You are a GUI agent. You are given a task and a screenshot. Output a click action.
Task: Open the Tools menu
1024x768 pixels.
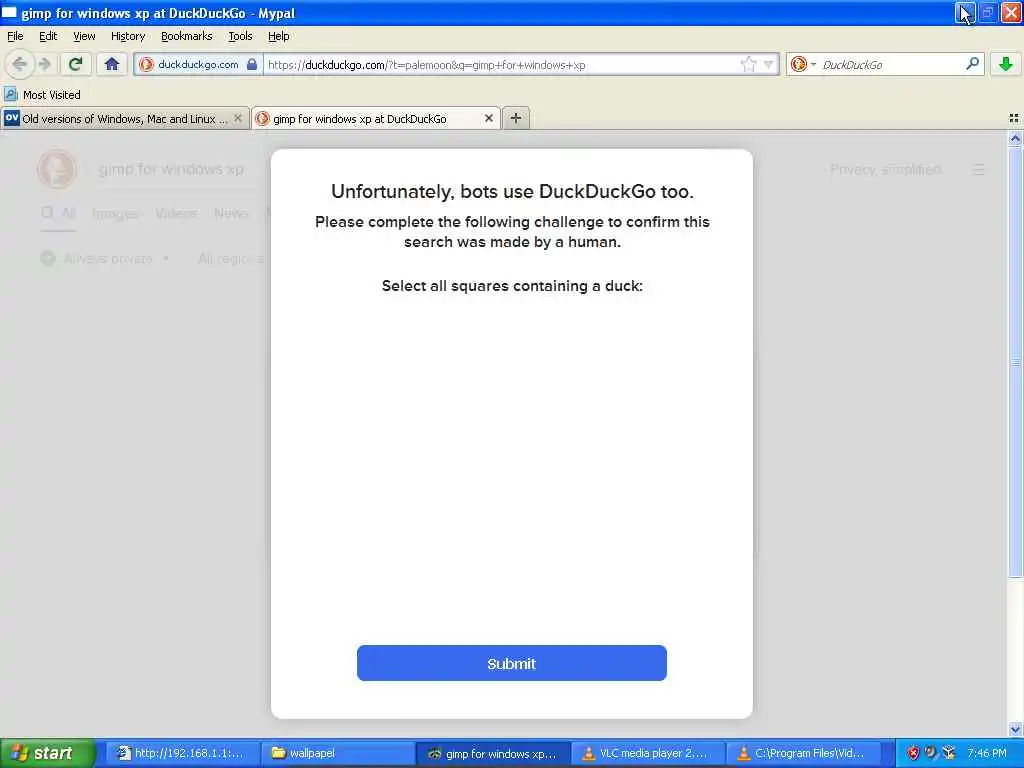click(240, 36)
